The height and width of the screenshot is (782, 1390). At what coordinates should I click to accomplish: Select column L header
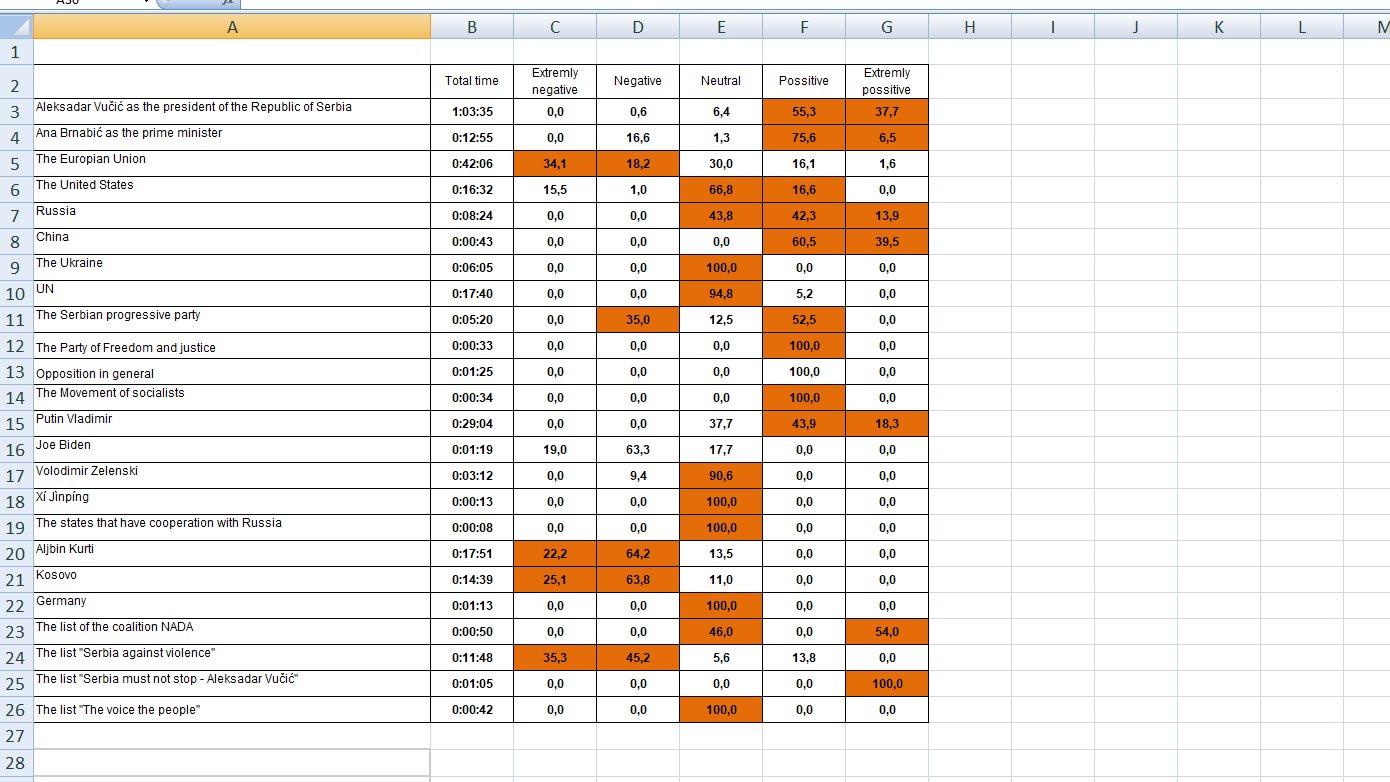coord(1302,27)
